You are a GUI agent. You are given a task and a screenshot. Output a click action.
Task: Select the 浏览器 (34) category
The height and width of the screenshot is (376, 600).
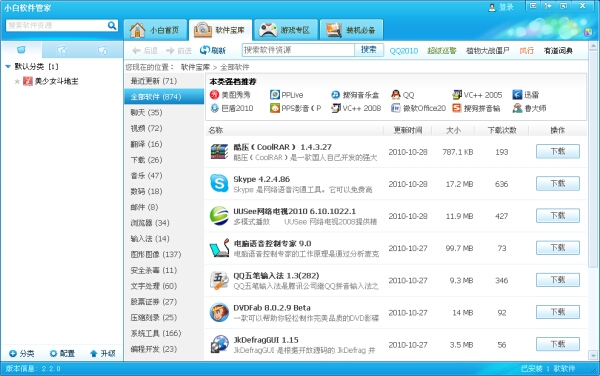[x=164, y=223]
